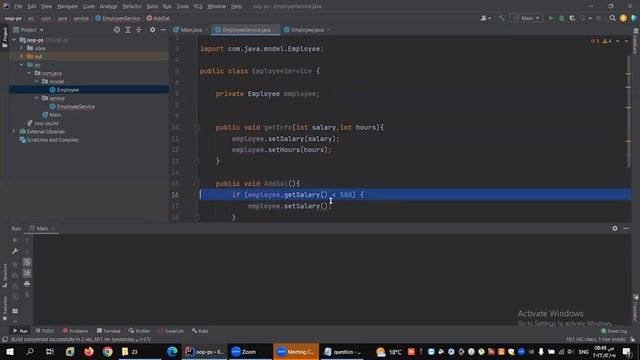Open the SonarLint tool window
This screenshot has width=640, height=360.
(171, 331)
